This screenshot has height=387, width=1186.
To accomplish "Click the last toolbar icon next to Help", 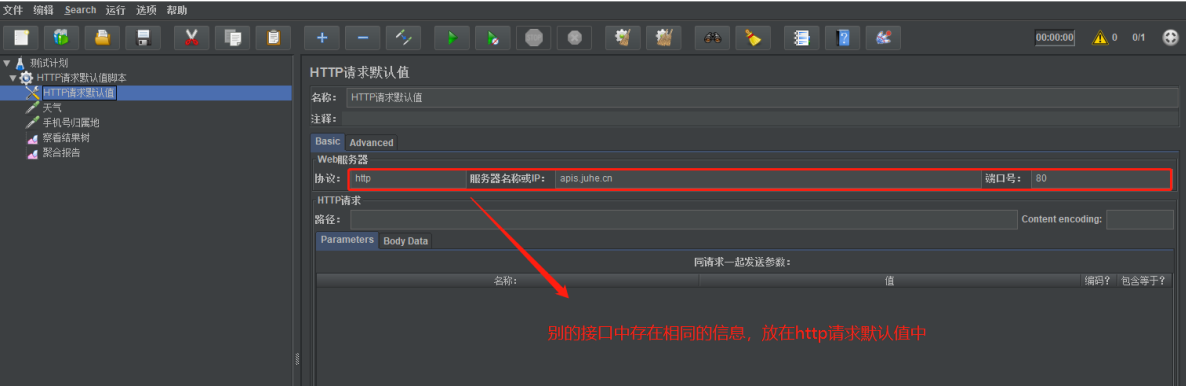I will coord(883,37).
